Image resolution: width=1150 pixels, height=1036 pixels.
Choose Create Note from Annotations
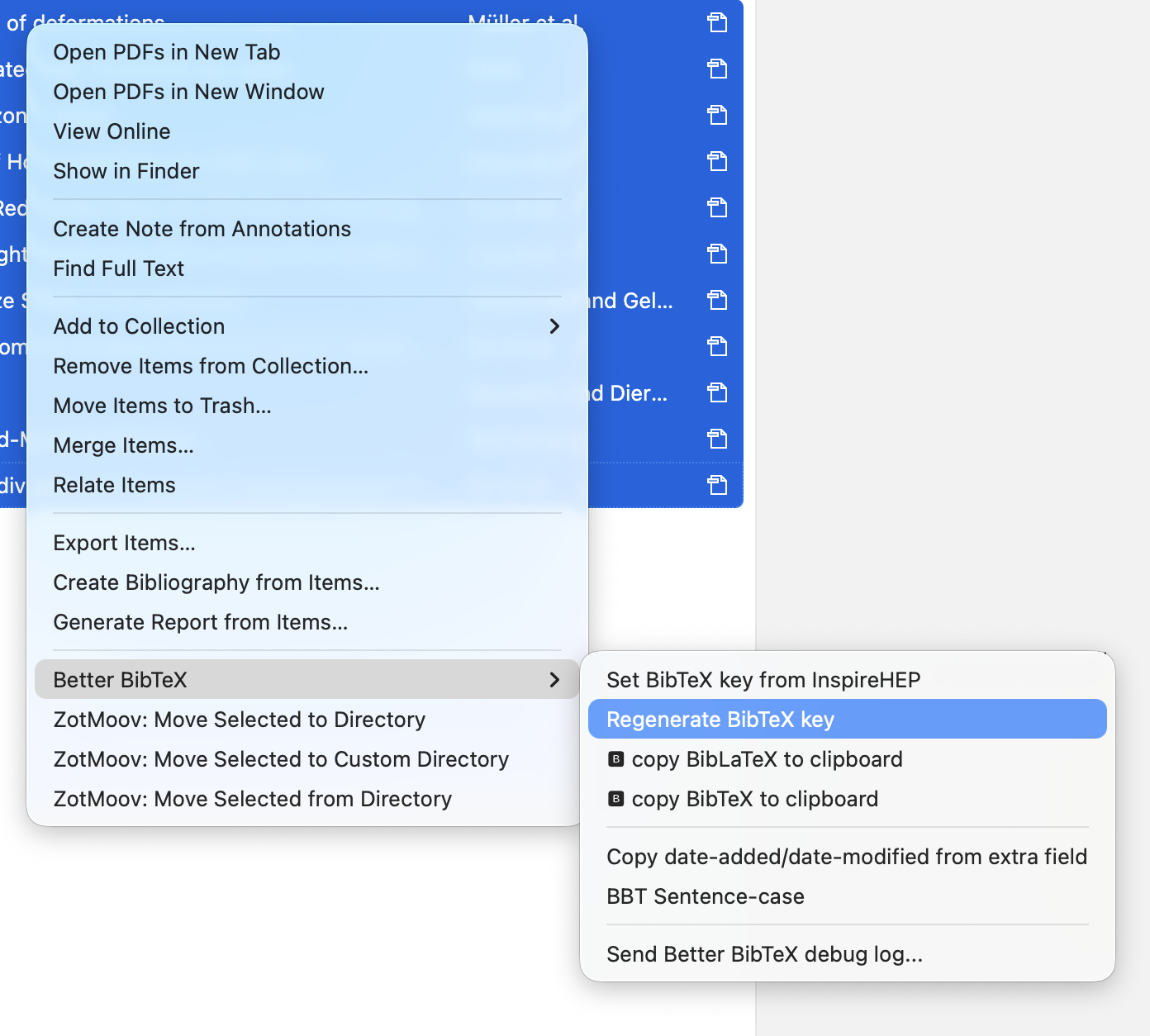[x=307, y=229]
